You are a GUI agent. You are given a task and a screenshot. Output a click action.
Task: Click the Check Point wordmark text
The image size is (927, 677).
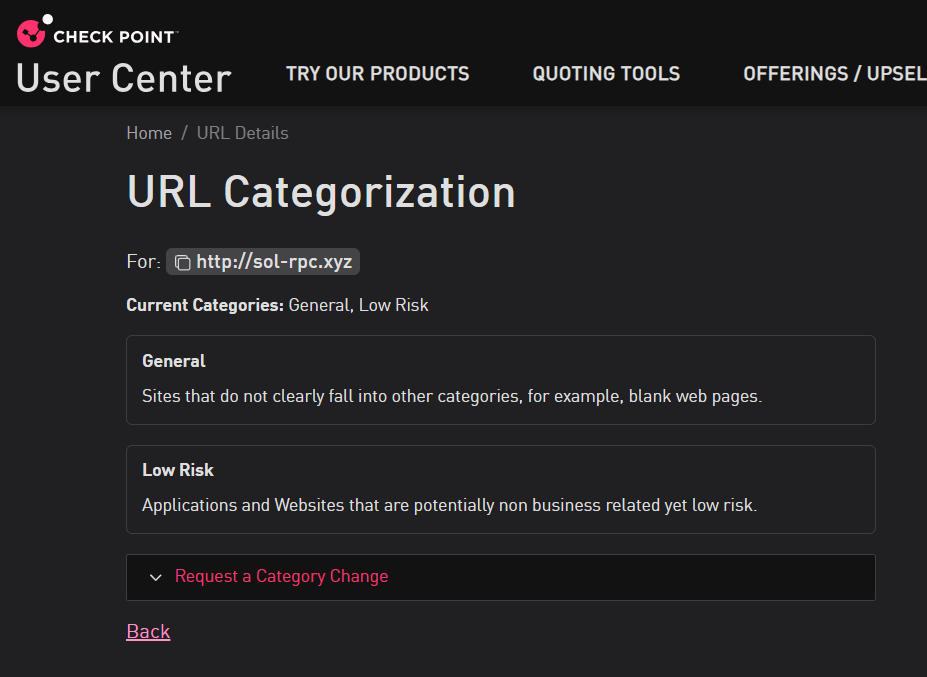pos(114,37)
